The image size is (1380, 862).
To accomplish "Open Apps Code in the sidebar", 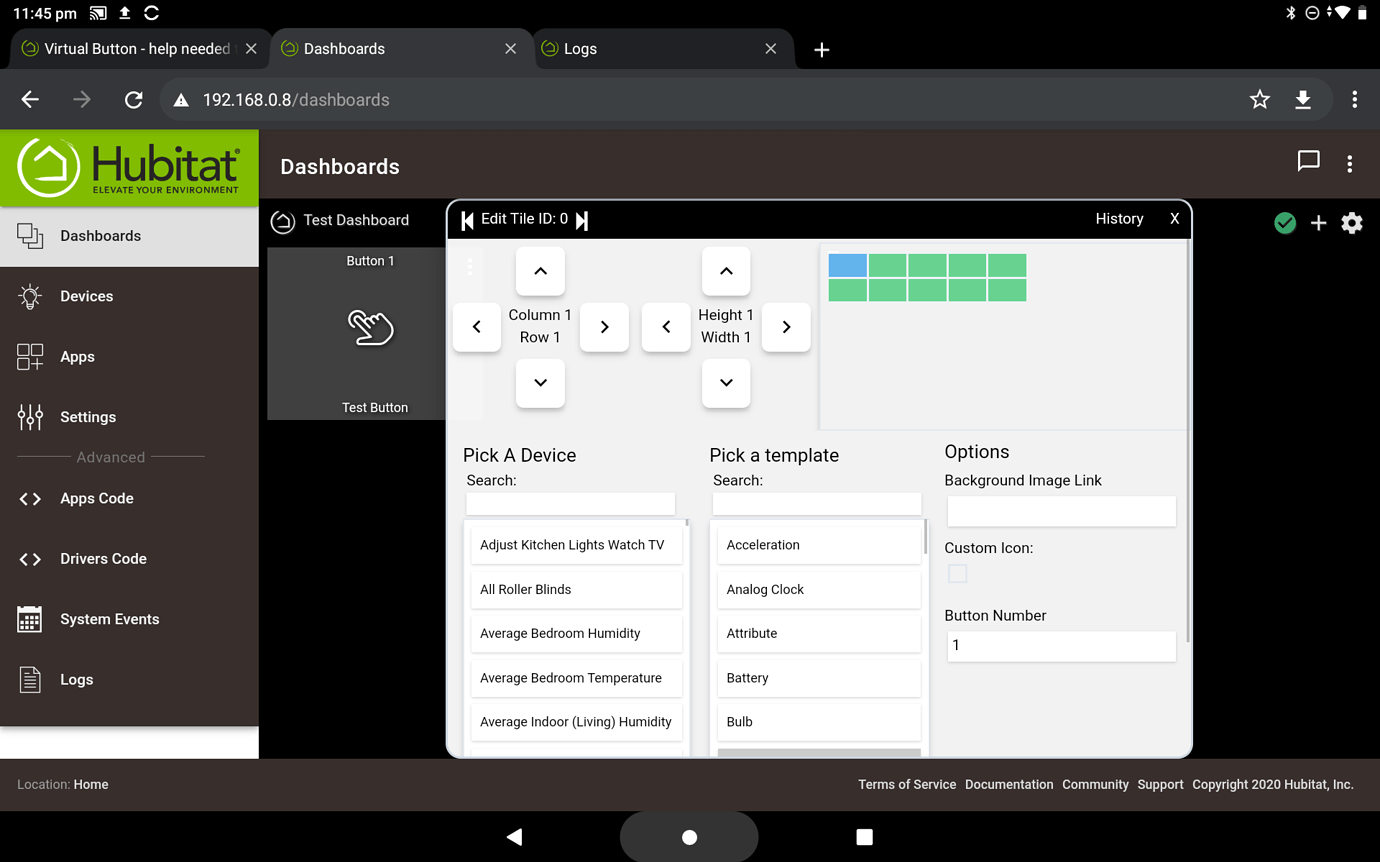I will [x=129, y=498].
